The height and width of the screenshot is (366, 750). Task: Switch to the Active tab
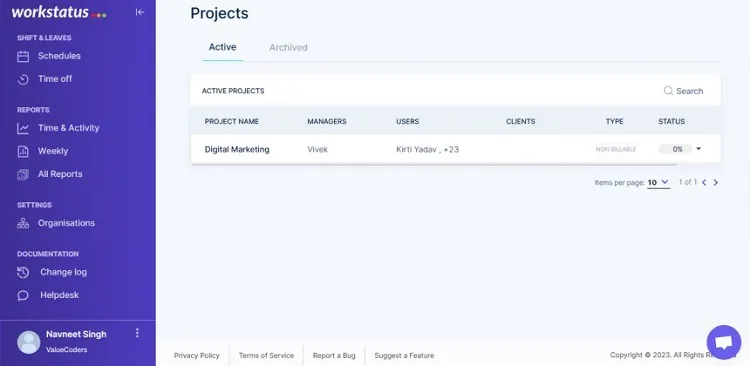(x=222, y=47)
